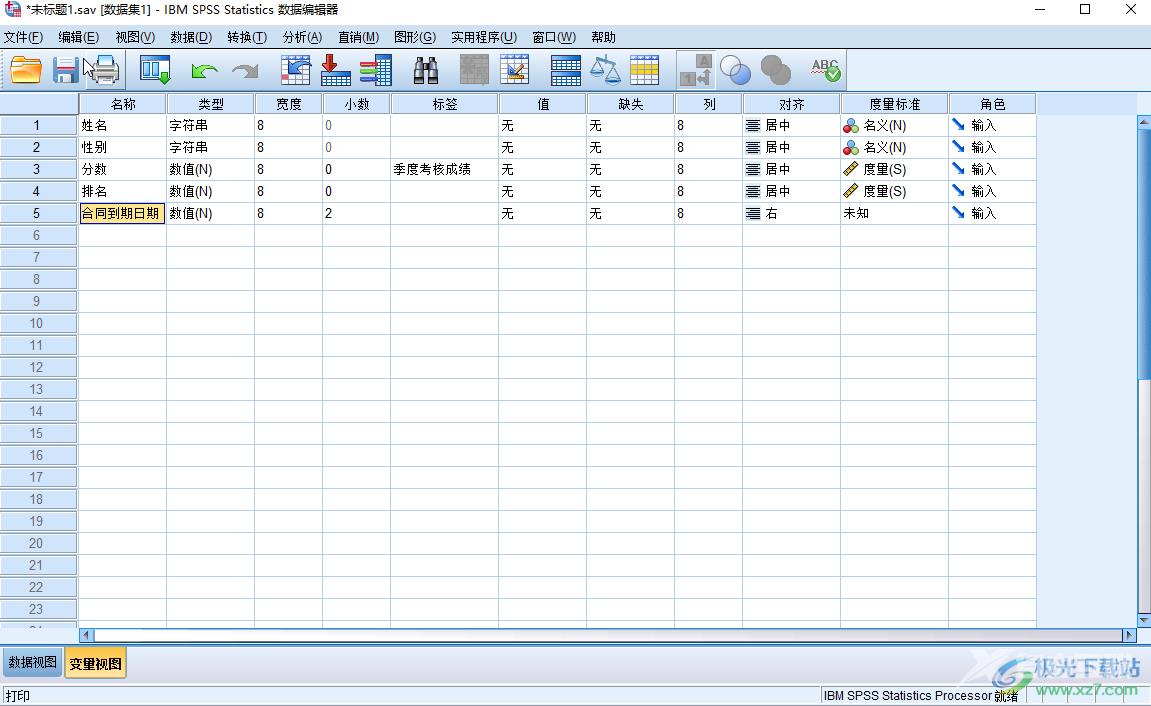Click the Weight cases scales icon
This screenshot has width=1151, height=706.
click(606, 70)
